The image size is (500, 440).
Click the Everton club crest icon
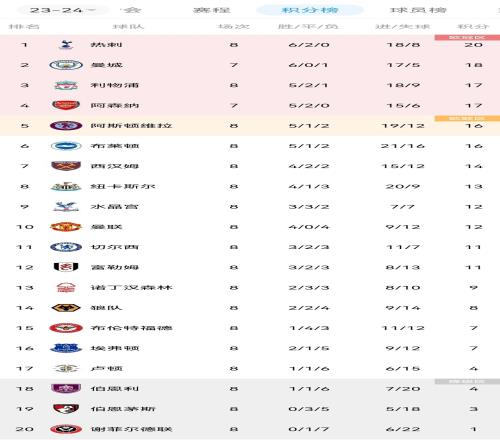click(x=66, y=348)
